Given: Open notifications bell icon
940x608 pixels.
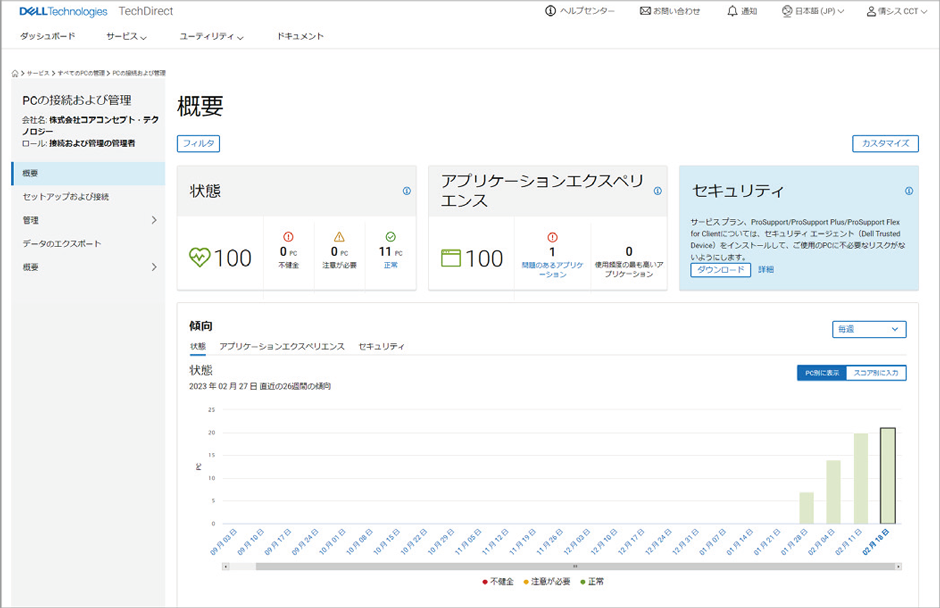Looking at the screenshot, I should tap(733, 11).
